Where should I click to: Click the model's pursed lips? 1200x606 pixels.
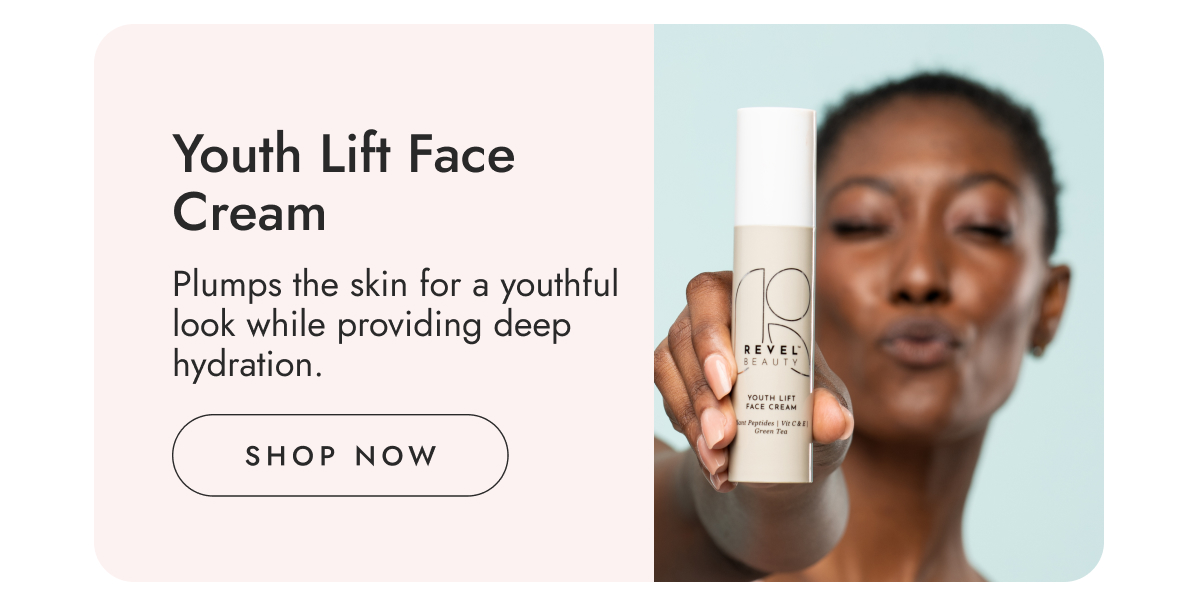point(920,343)
